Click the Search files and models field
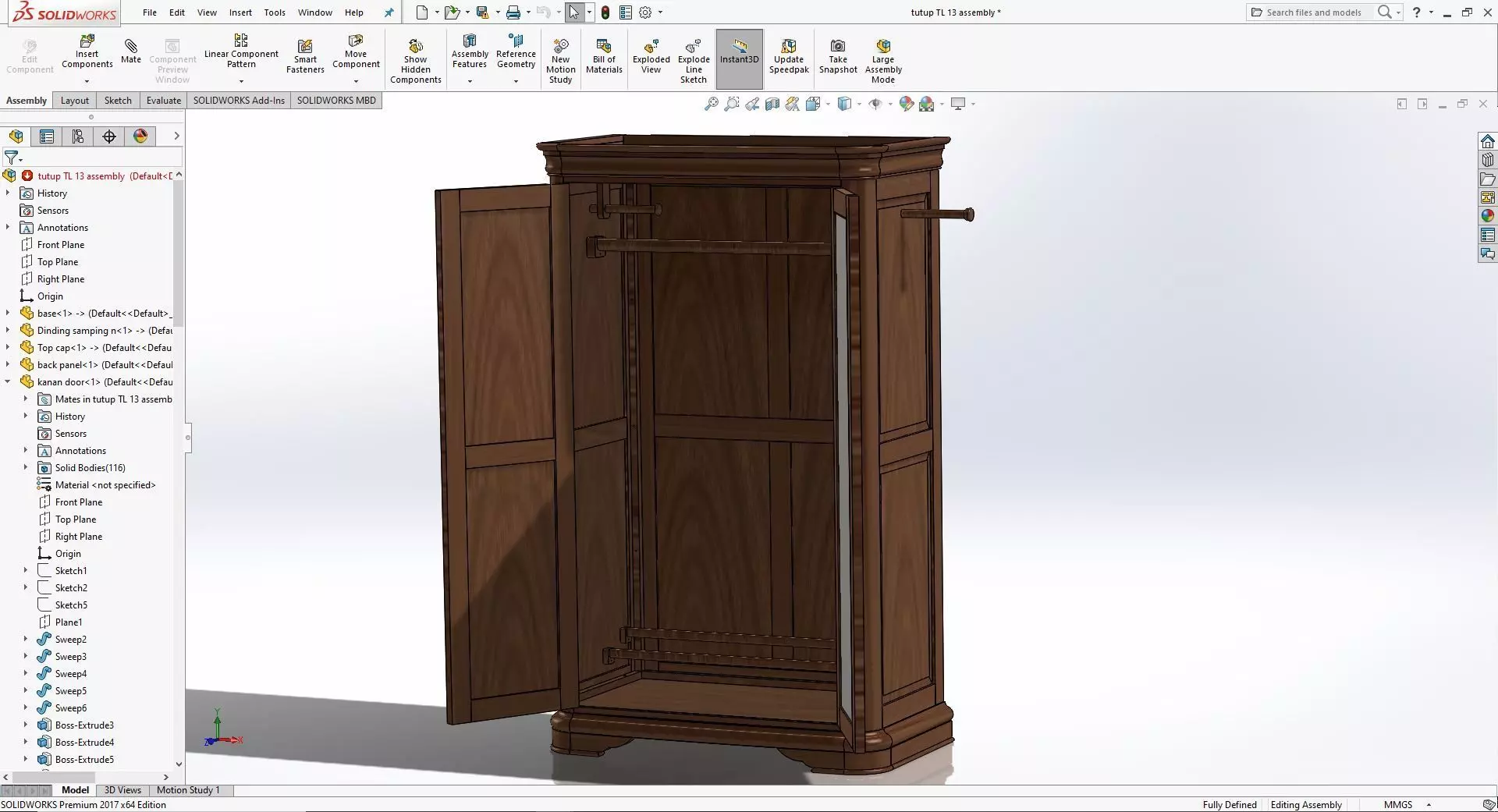1498x812 pixels. pyautogui.click(x=1314, y=12)
